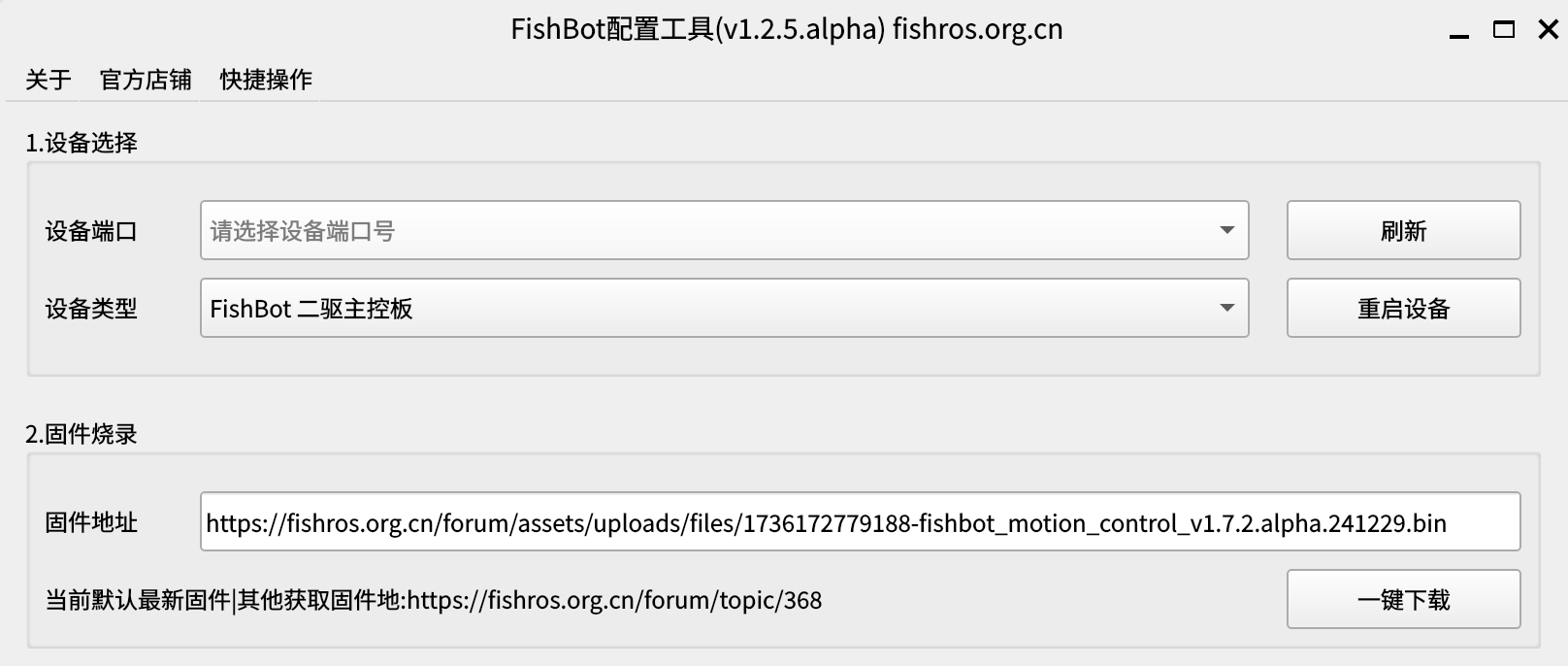Close the FishBot configuration tool
The image size is (1568, 666).
pyautogui.click(x=1547, y=30)
